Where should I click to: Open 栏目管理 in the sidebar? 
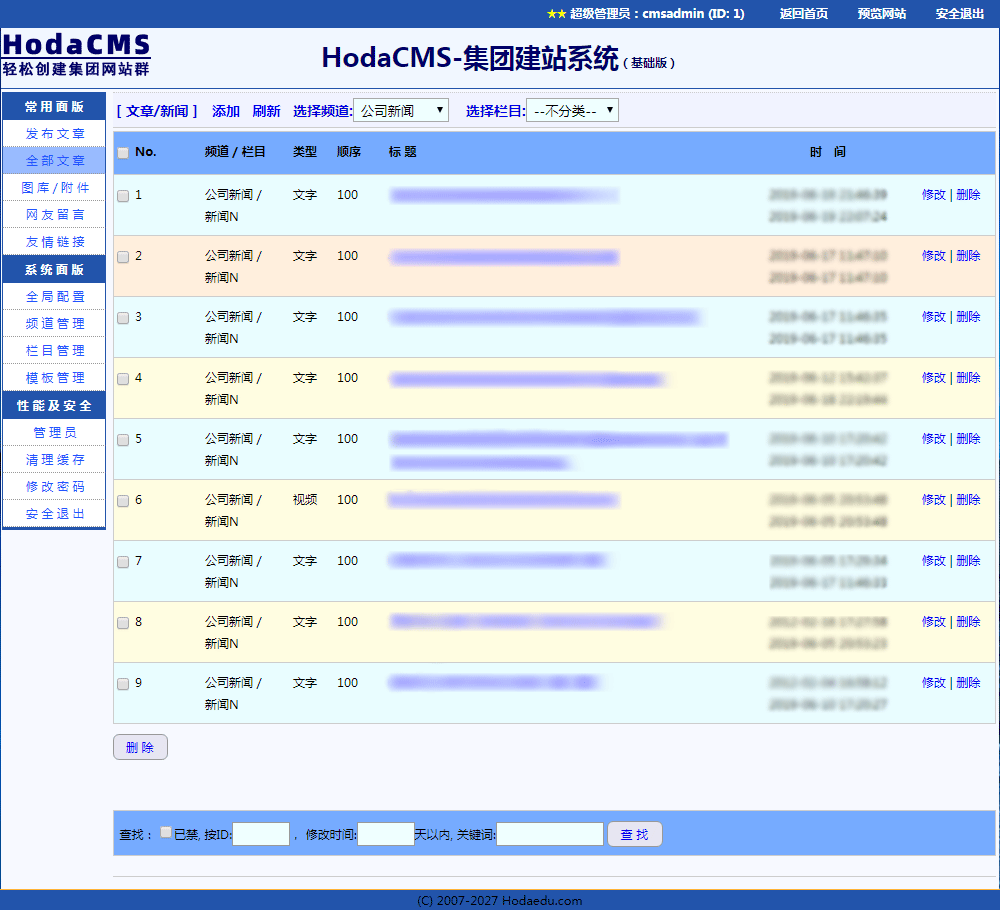click(x=54, y=351)
